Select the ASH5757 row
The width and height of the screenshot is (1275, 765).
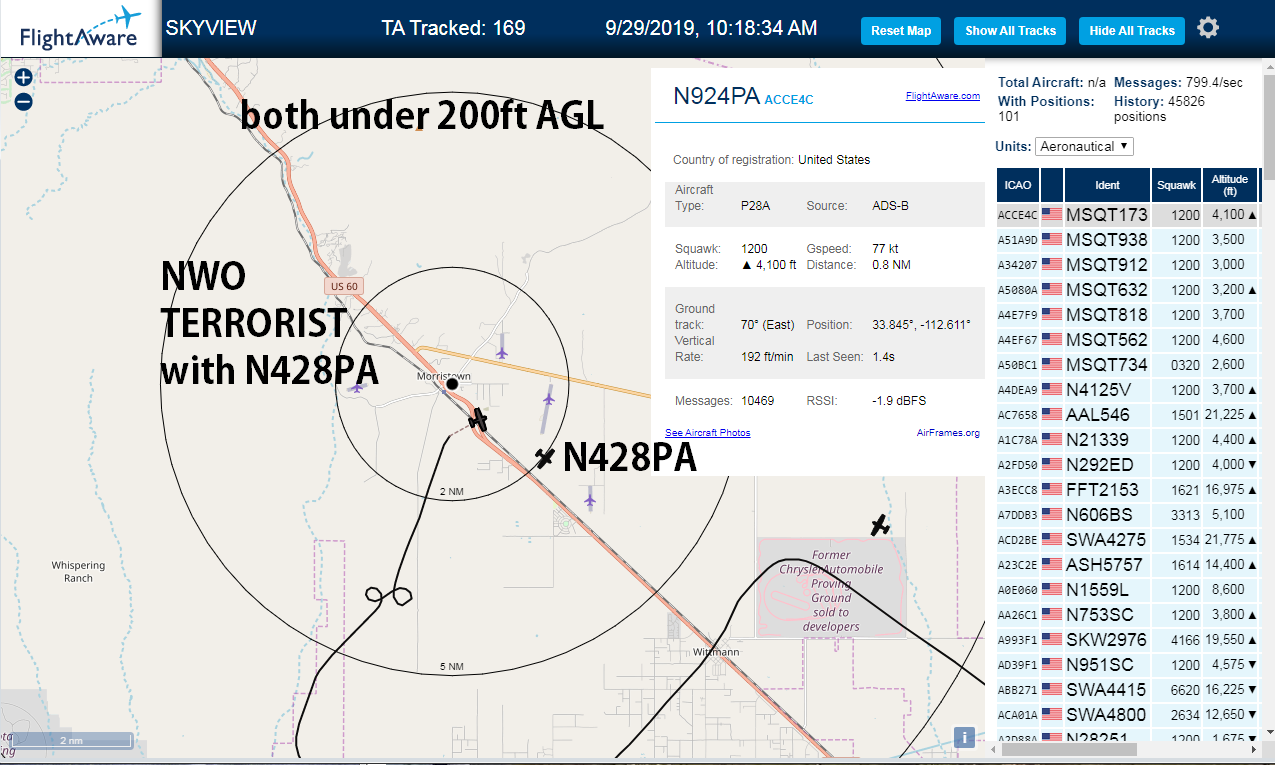pyautogui.click(x=1128, y=564)
